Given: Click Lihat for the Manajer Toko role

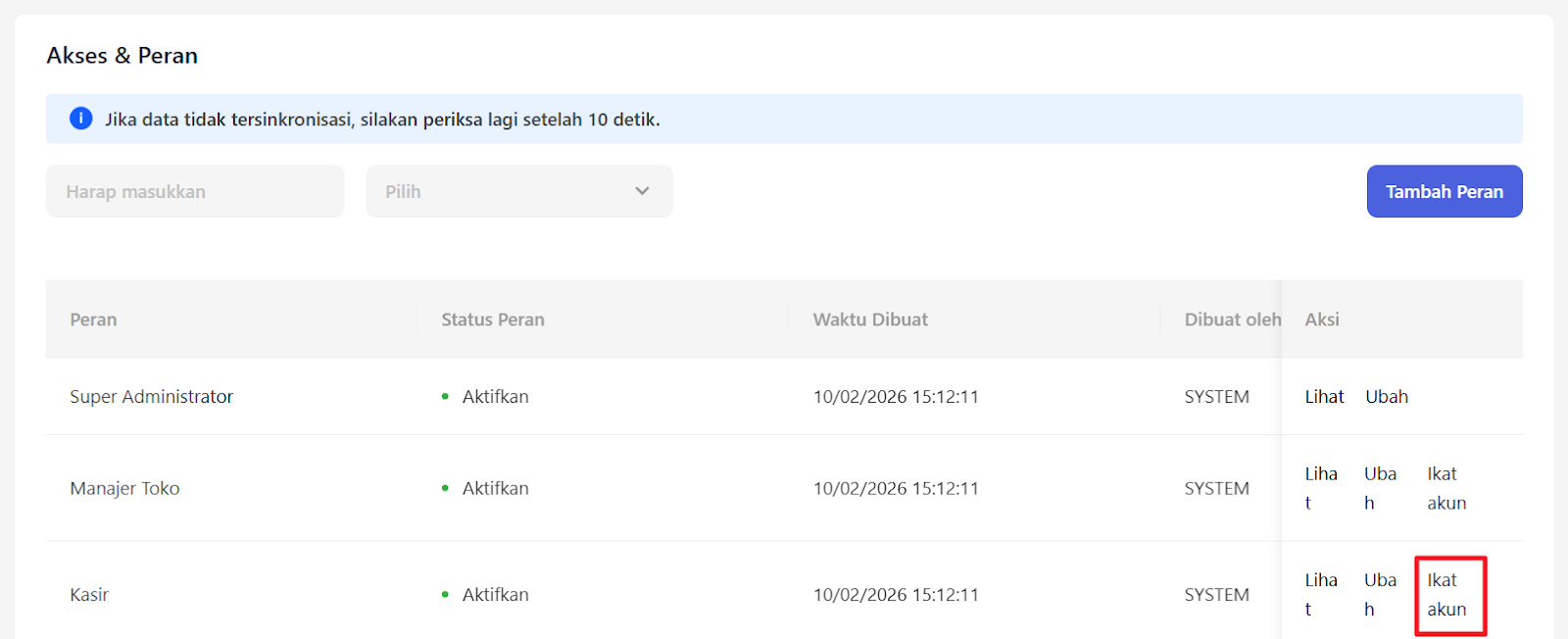Looking at the screenshot, I should tap(1320, 488).
